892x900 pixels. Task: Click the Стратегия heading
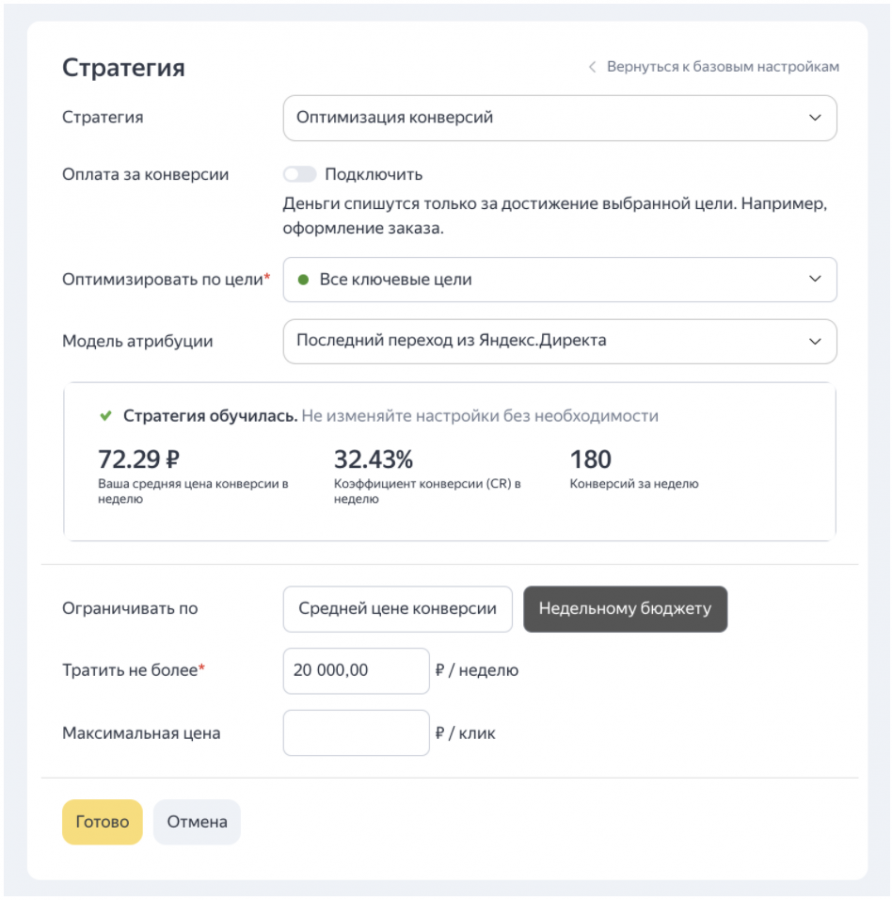tap(123, 68)
